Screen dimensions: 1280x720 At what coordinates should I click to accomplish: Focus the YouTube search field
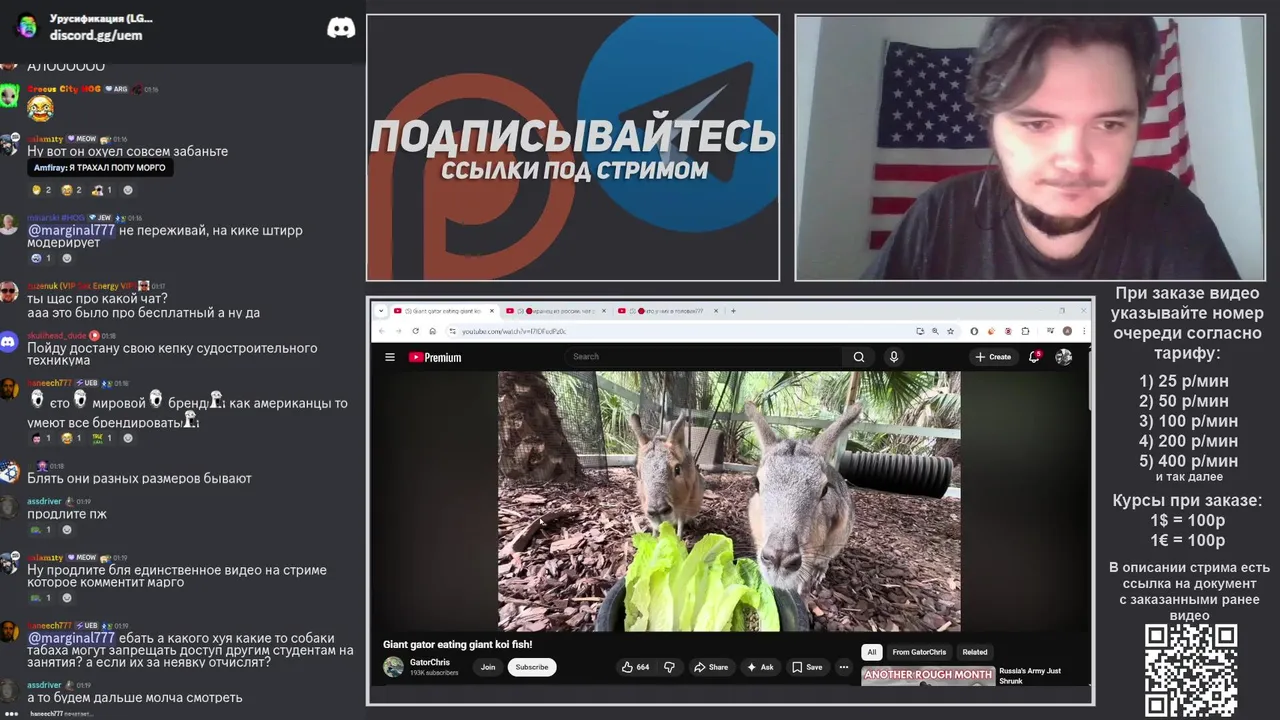pyautogui.click(x=705, y=357)
